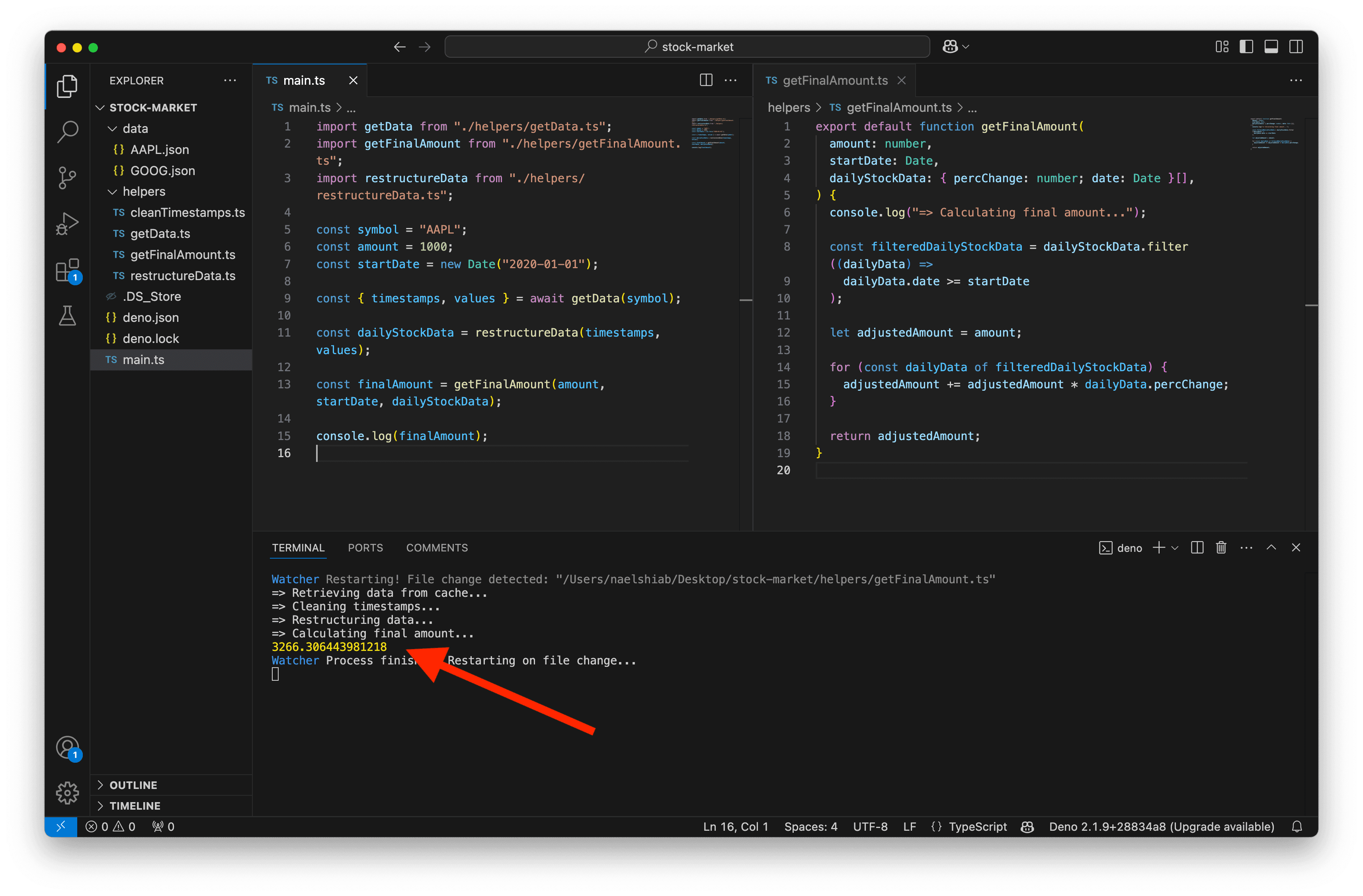Split the terminal panel
This screenshot has width=1363, height=896.
tap(1197, 548)
